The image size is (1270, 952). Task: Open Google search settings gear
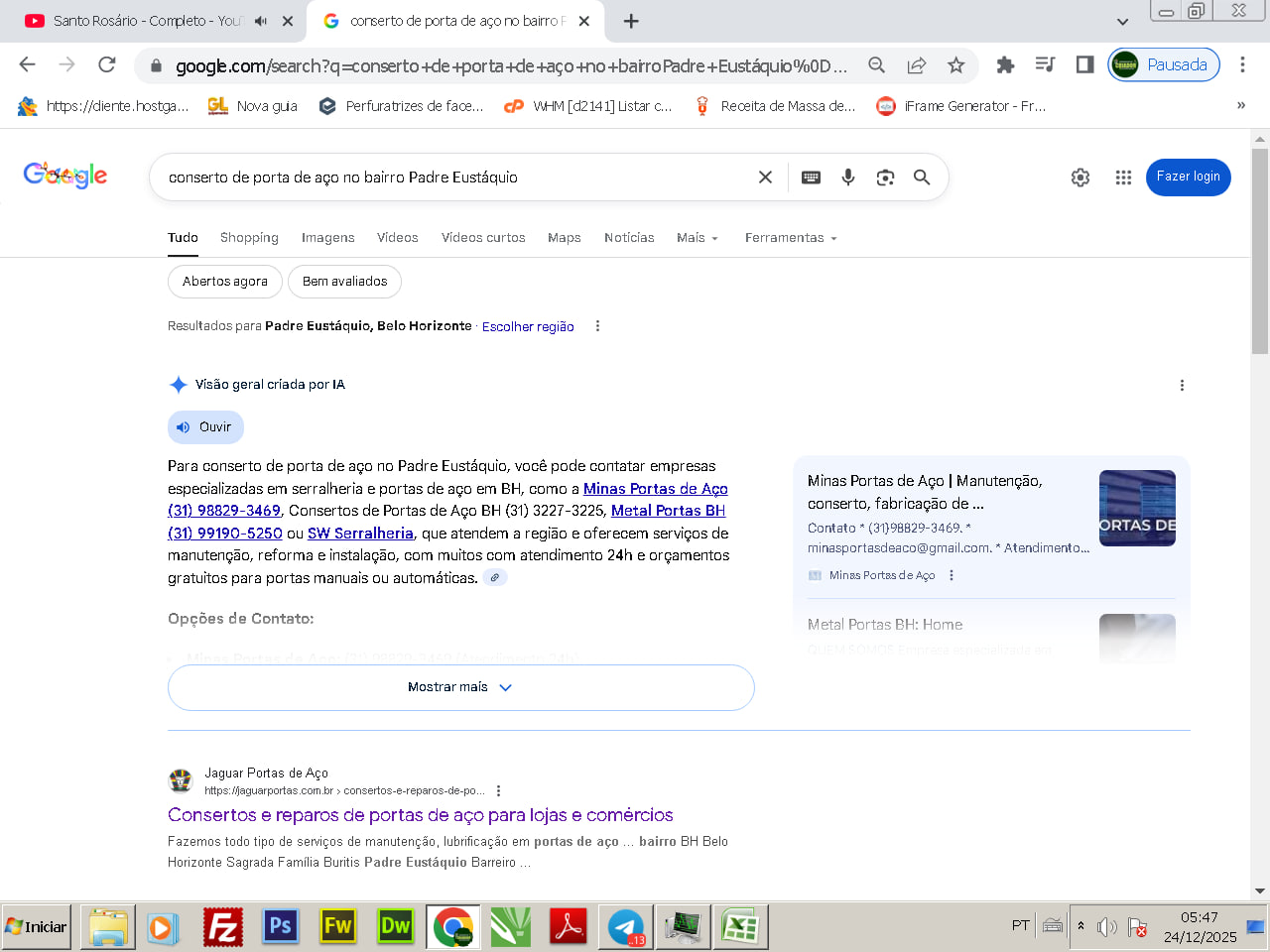coord(1080,178)
